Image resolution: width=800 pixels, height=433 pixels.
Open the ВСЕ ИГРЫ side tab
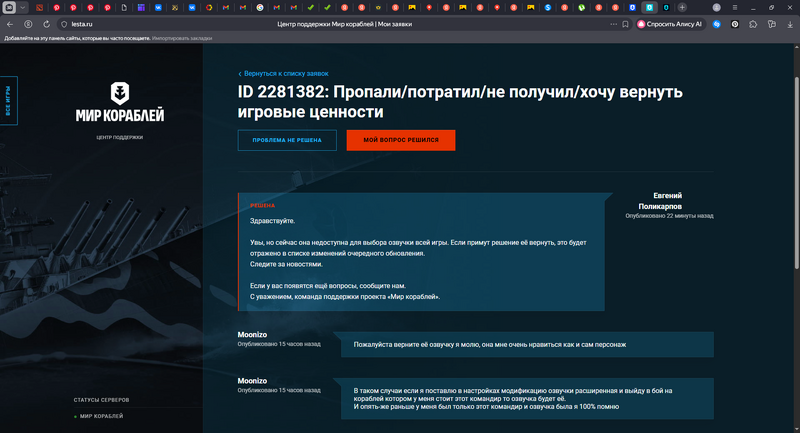[x=9, y=100]
